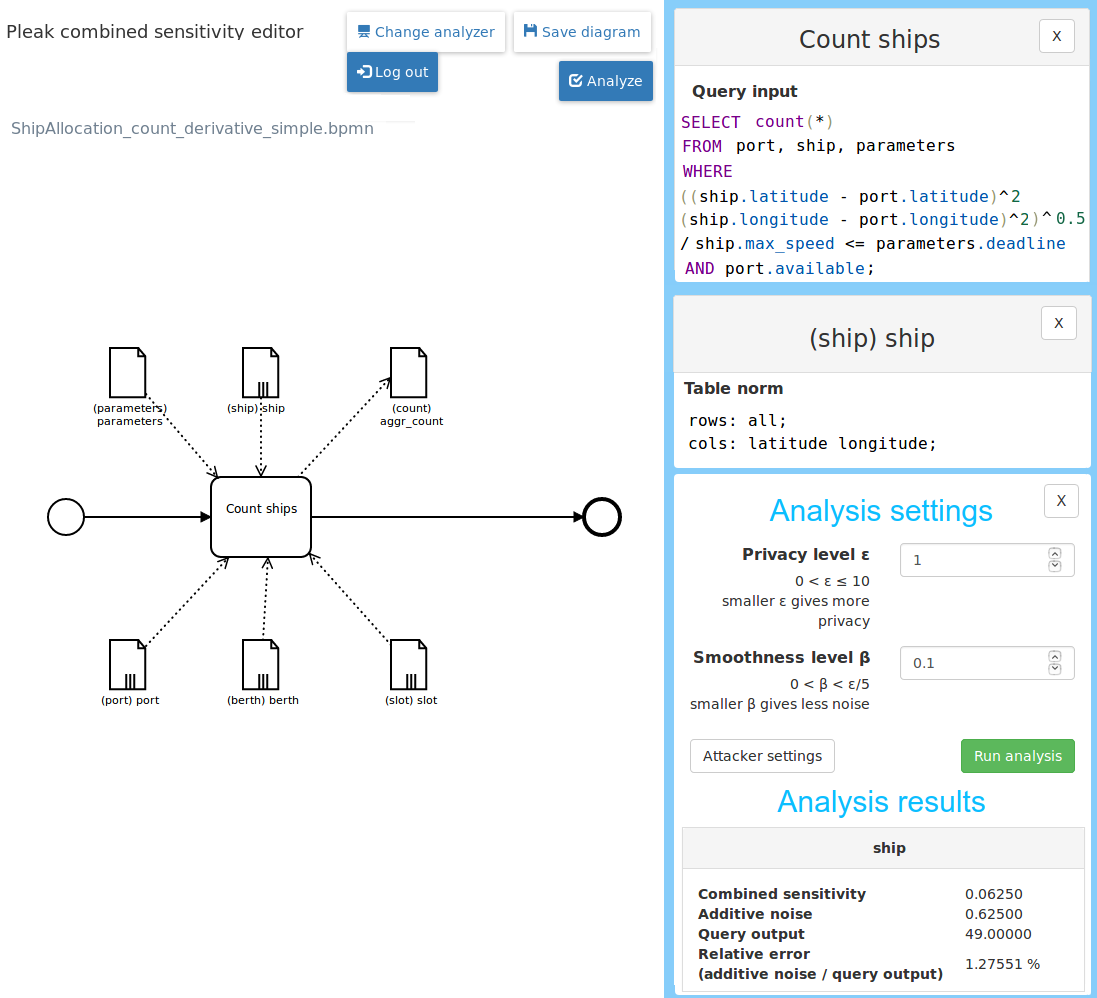Select the port data store icon
The width and height of the screenshot is (1097, 998).
[x=128, y=665]
